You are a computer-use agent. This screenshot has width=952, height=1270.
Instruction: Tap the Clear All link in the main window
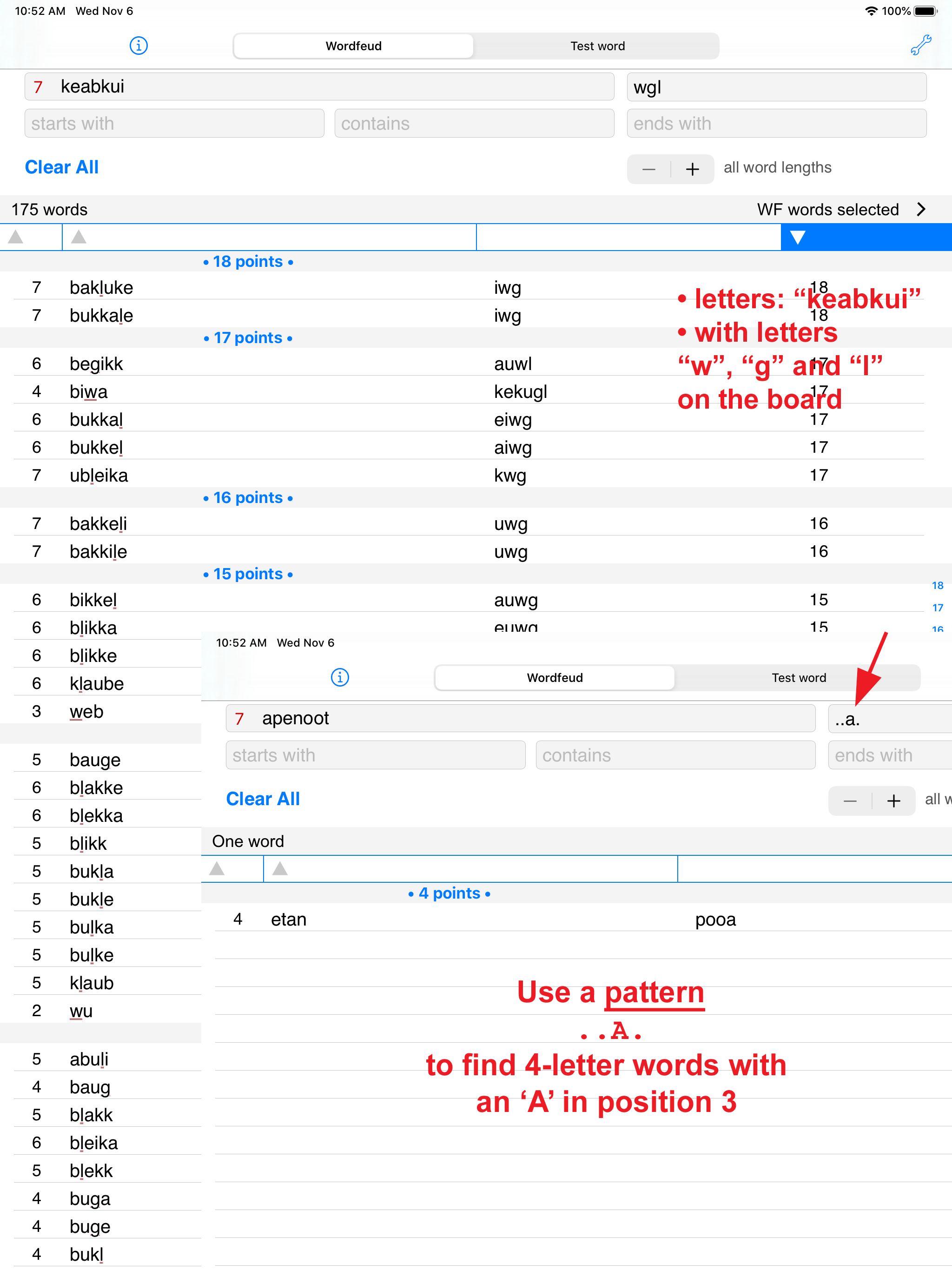[x=62, y=167]
